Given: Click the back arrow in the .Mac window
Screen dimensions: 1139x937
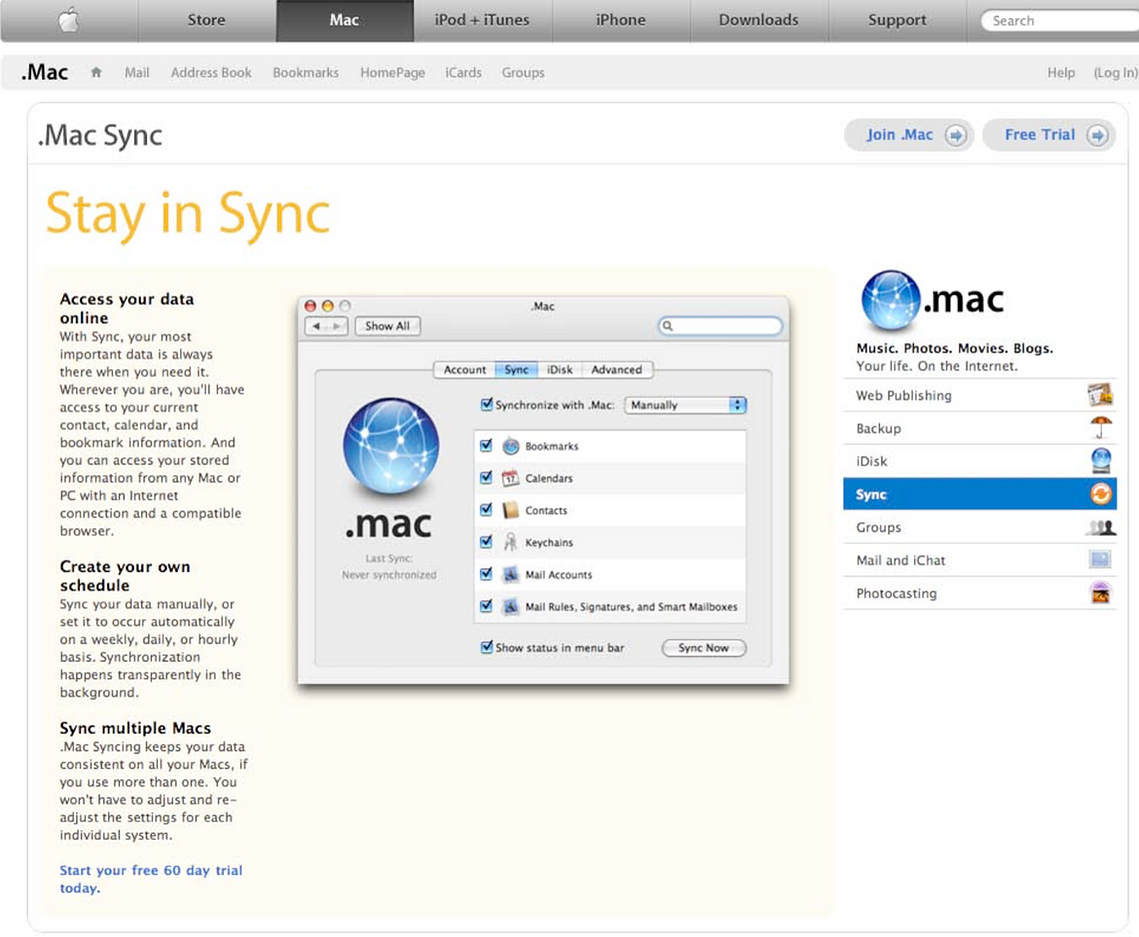Looking at the screenshot, I should (316, 326).
